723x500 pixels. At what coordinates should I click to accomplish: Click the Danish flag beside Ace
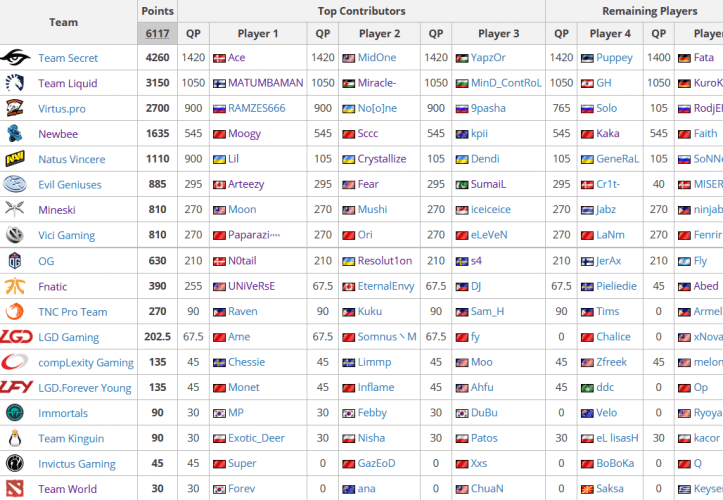pos(219,58)
